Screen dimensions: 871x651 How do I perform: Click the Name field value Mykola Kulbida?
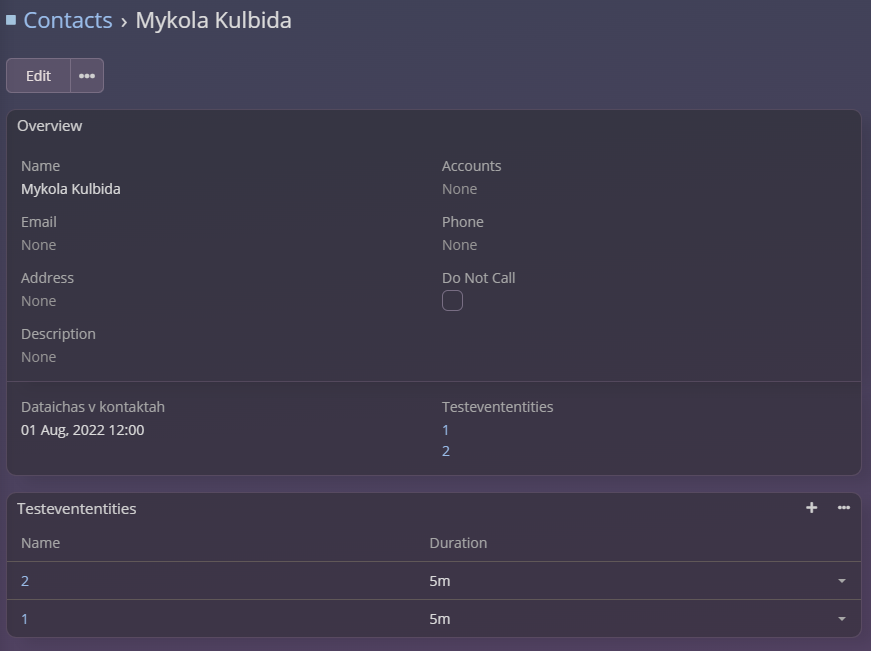click(x=70, y=189)
